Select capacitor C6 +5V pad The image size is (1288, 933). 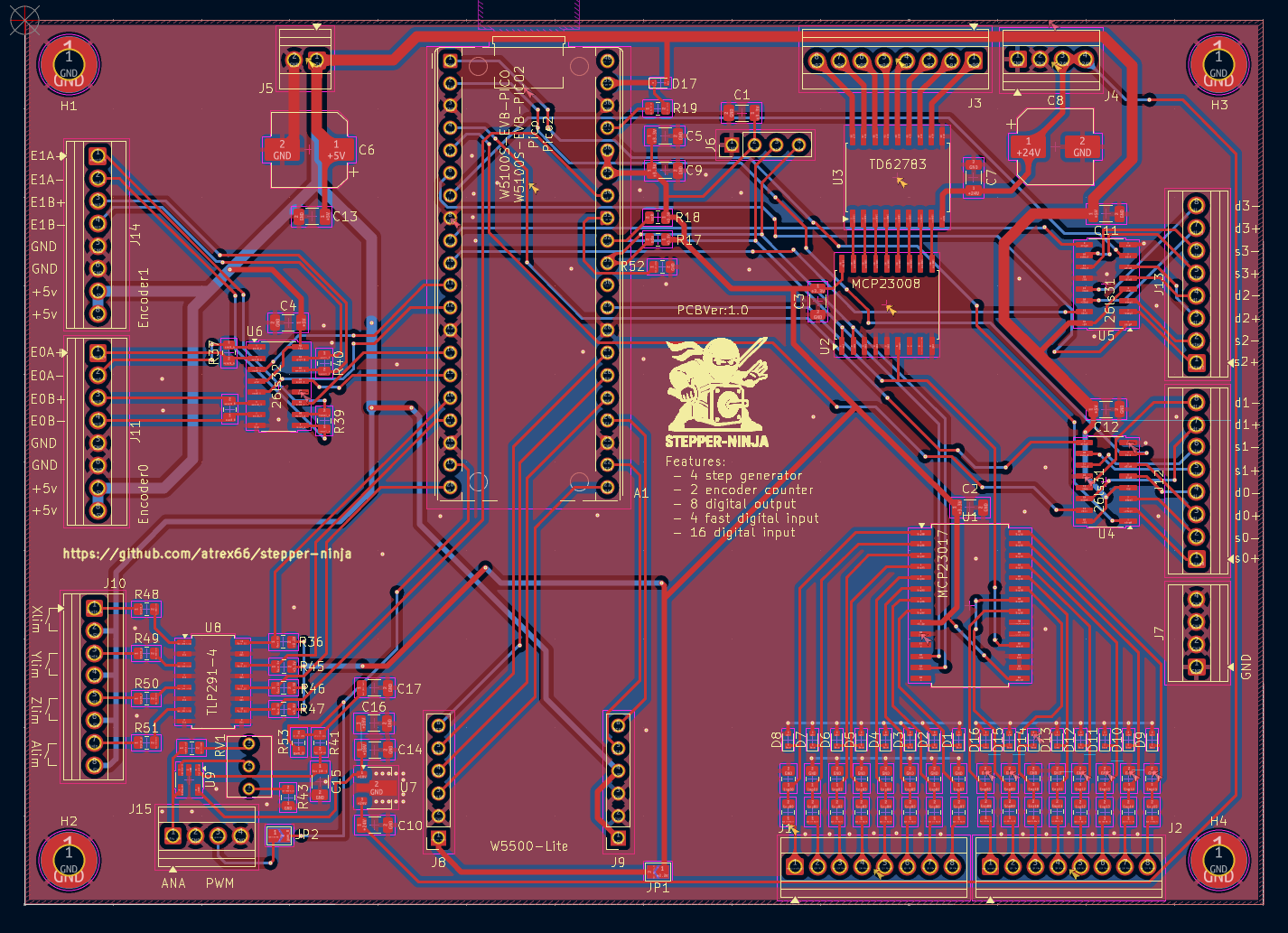point(336,150)
